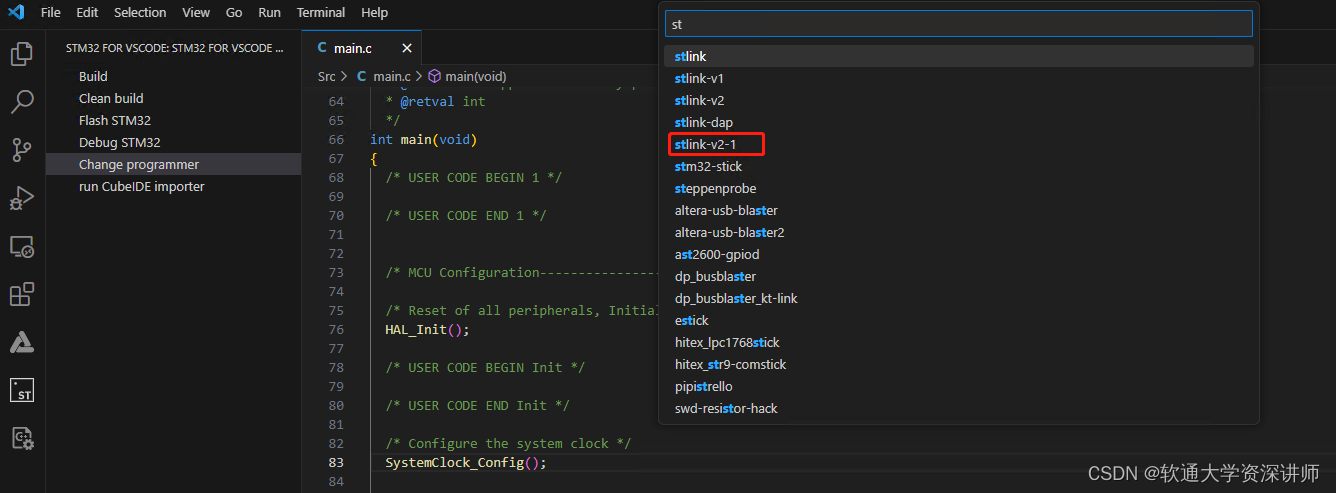Open the Selection menu

140,12
